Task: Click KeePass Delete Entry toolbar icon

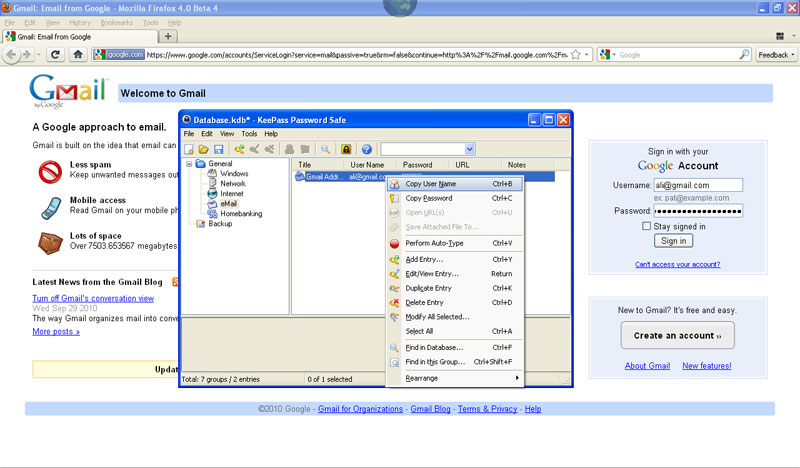Action: [x=269, y=149]
